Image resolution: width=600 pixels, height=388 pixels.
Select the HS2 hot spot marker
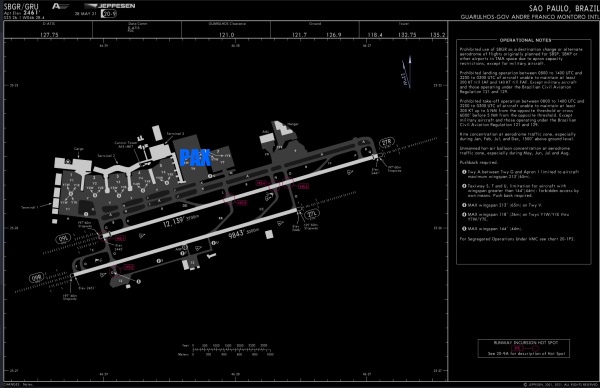tap(129, 267)
